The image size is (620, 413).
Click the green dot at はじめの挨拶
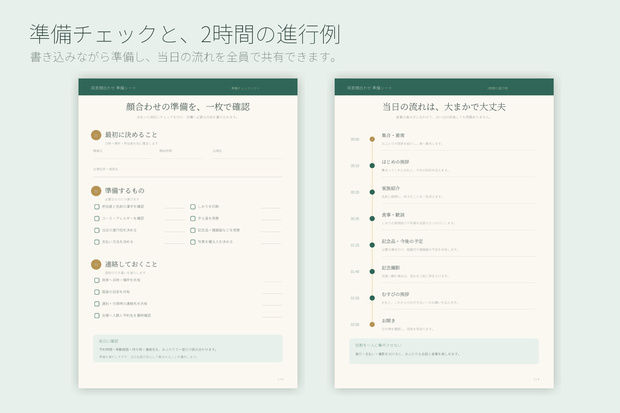pos(372,165)
